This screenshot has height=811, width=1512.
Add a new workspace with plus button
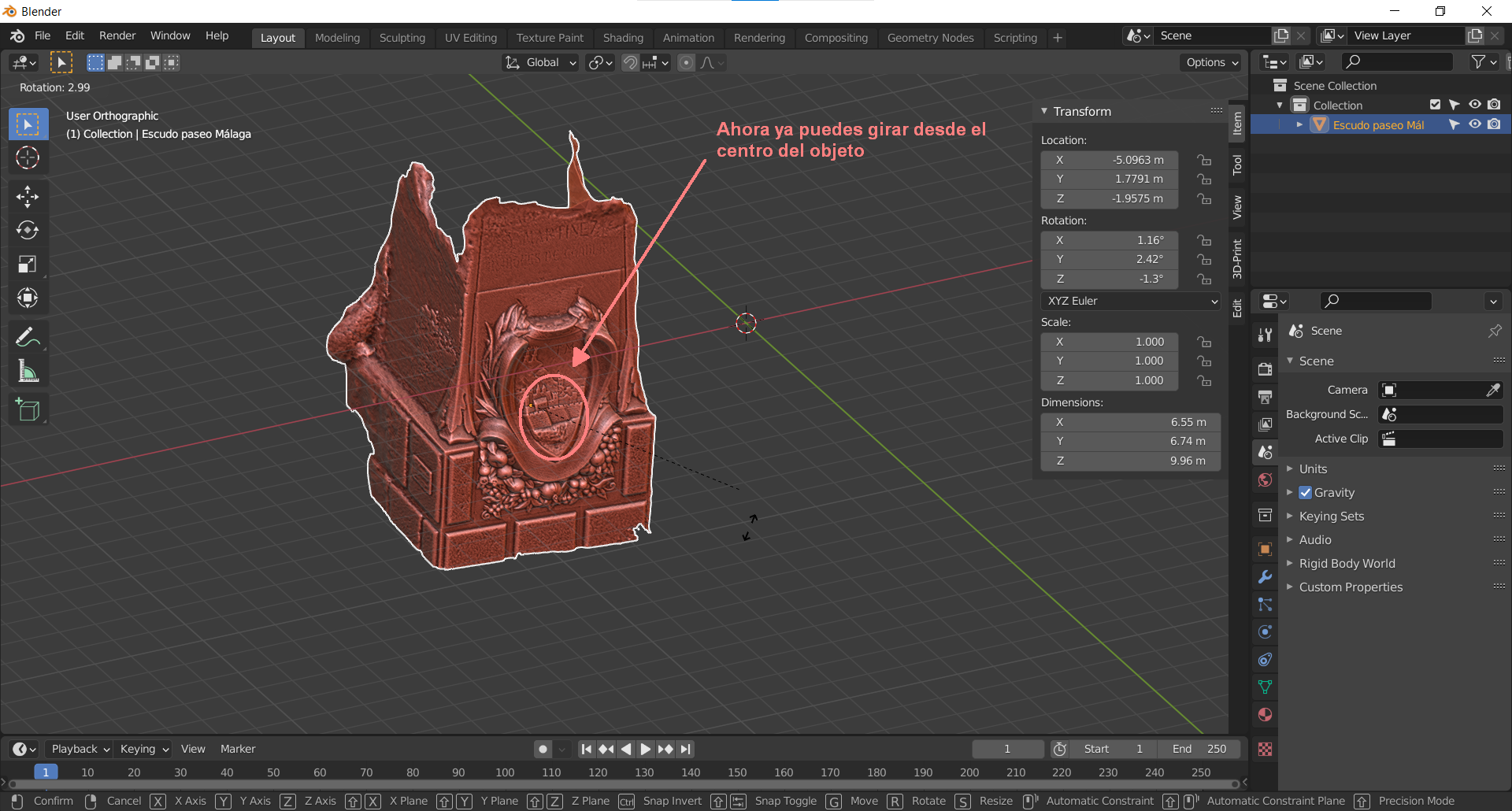tap(1058, 38)
